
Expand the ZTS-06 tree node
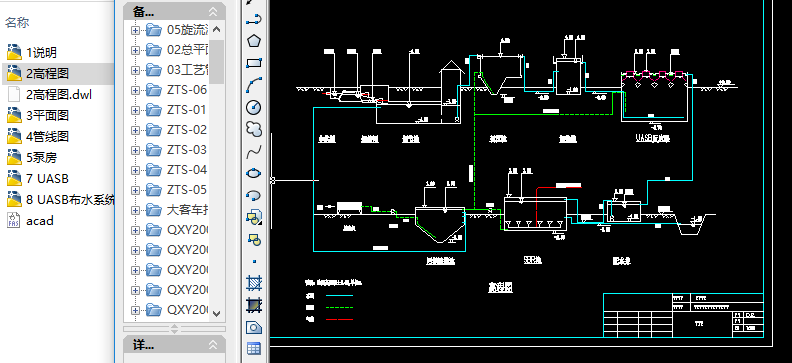click(135, 90)
